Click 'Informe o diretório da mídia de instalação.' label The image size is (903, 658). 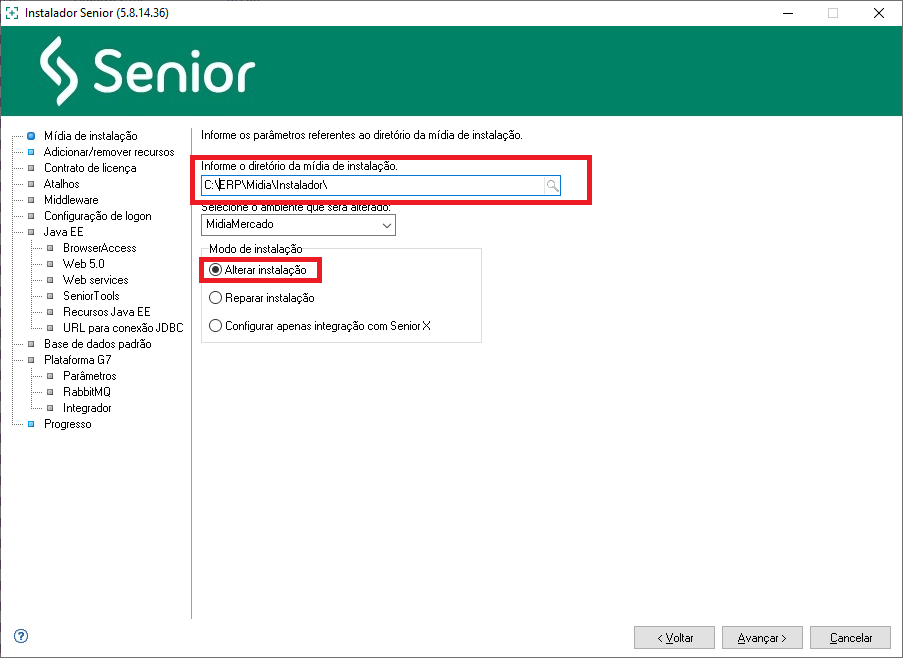pyautogui.click(x=299, y=166)
